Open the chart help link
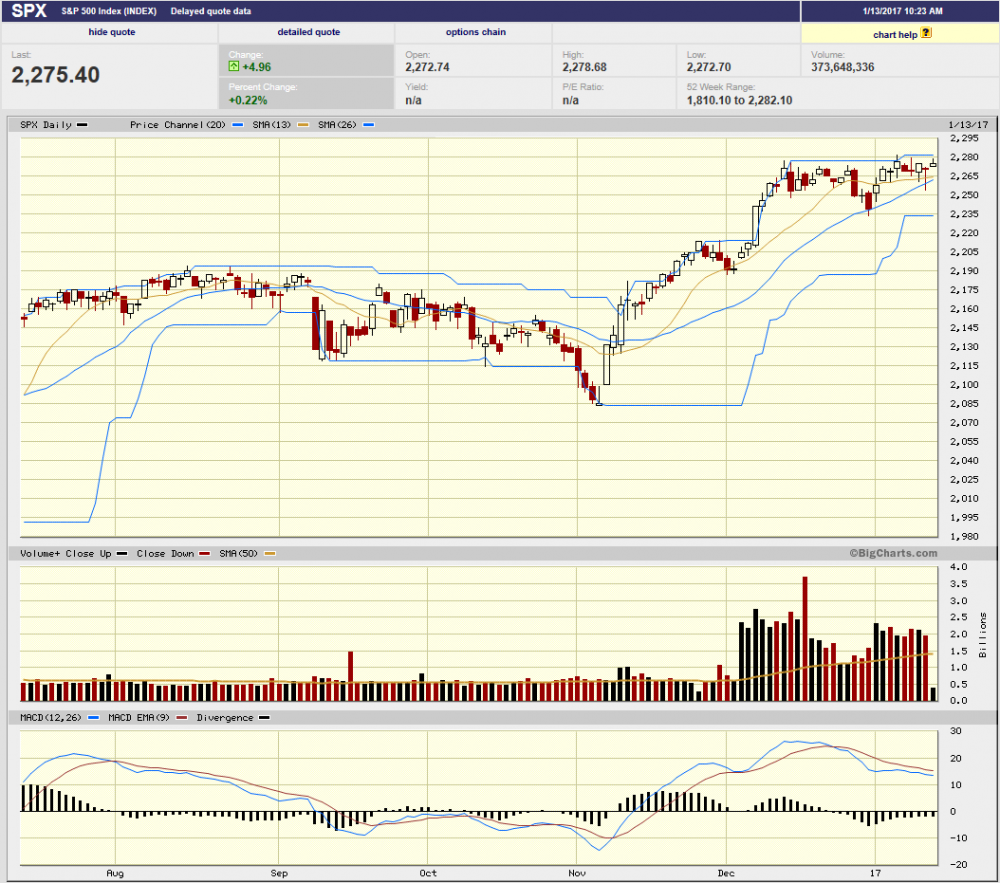The width and height of the screenshot is (1000, 883). (x=895, y=33)
